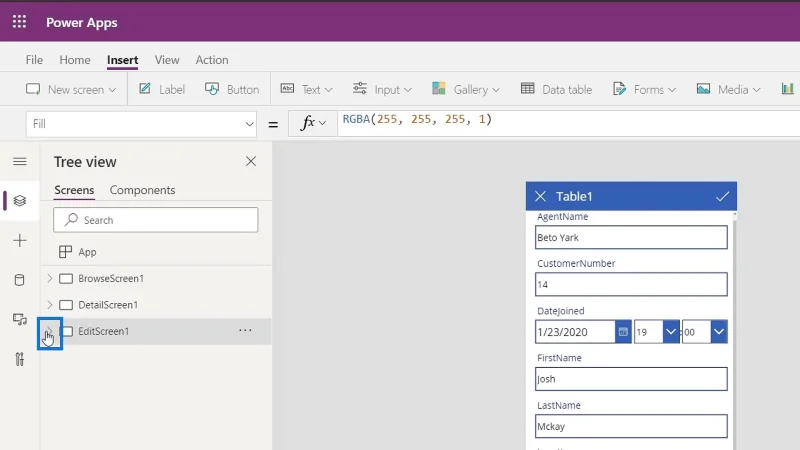
Task: Click the submit checkmark on Table1 form
Action: pyautogui.click(x=722, y=196)
